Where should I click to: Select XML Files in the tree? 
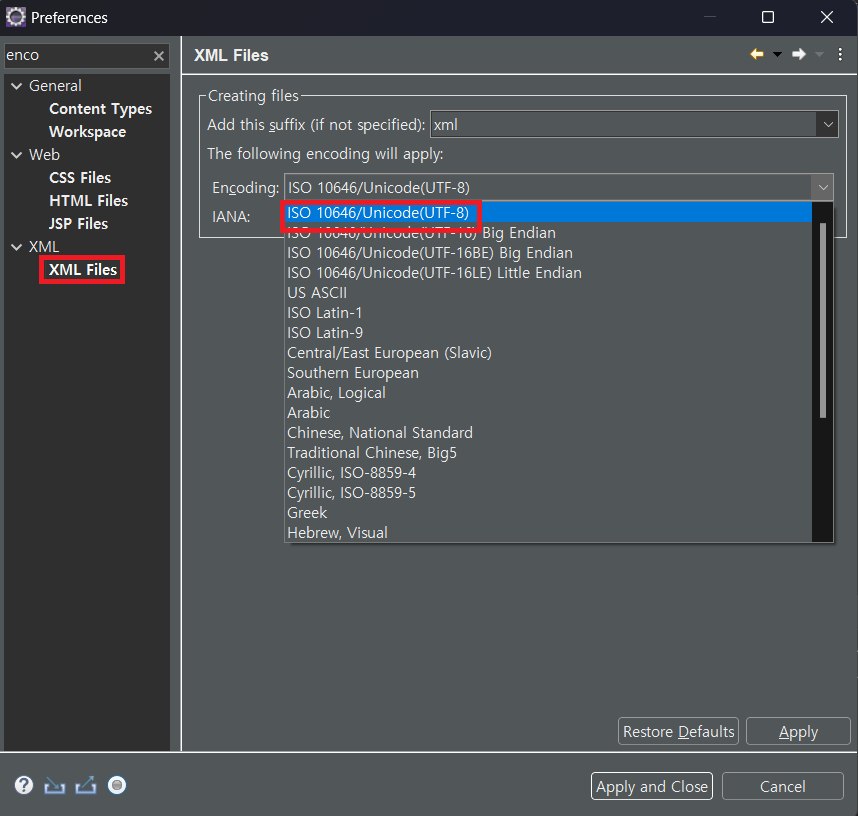83,270
